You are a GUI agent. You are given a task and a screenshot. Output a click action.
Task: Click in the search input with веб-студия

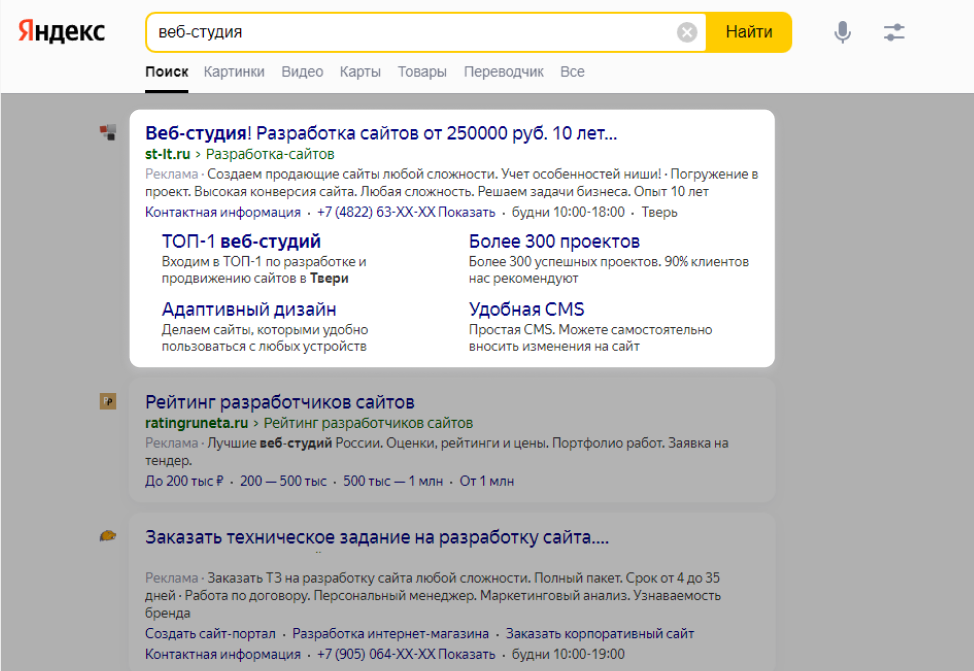410,32
